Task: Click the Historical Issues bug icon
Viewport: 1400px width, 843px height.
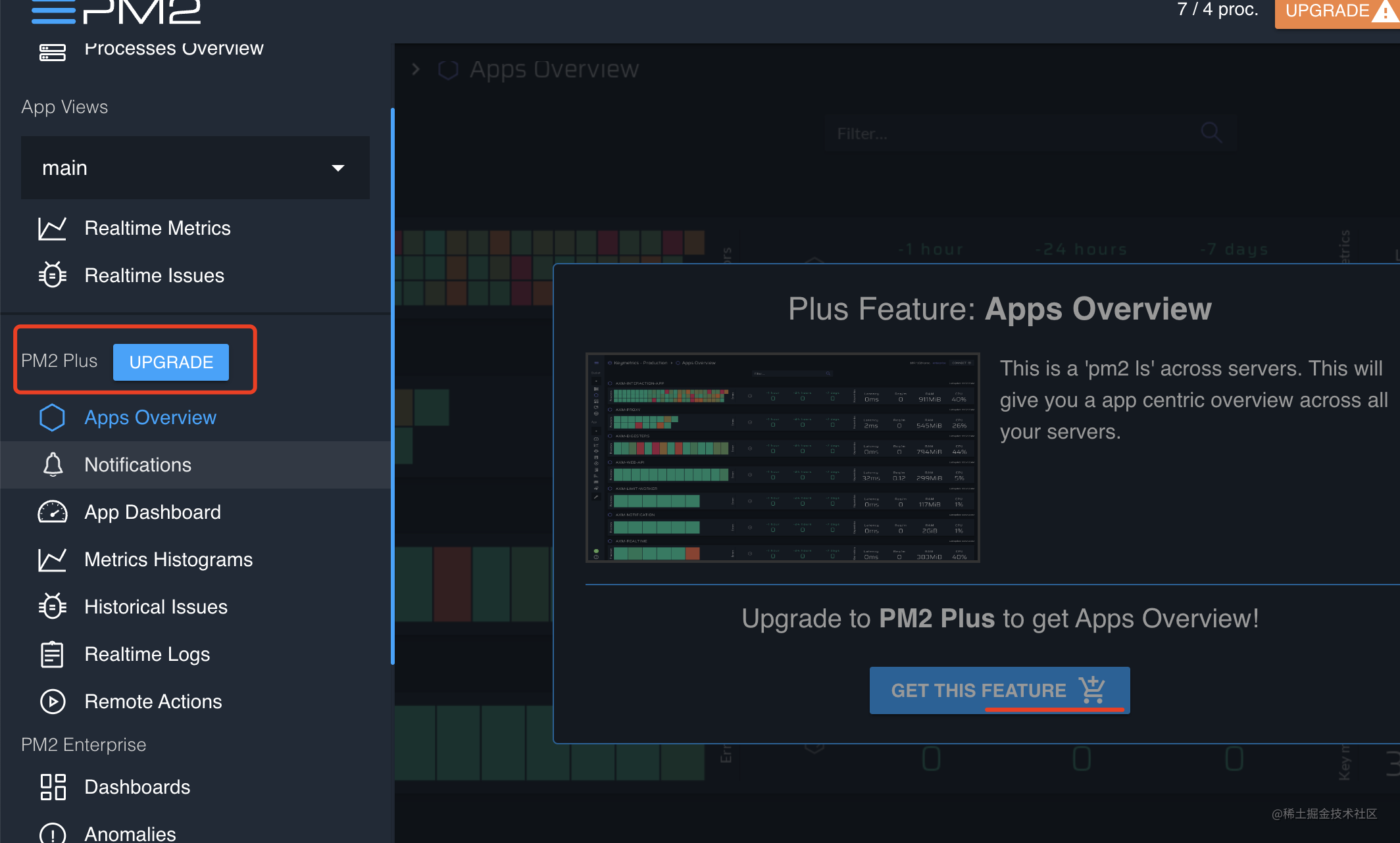Action: point(52,606)
